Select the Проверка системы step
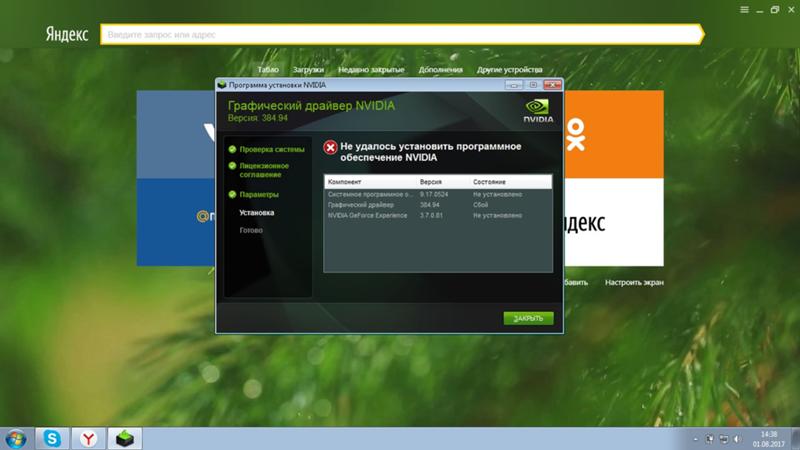This screenshot has width=800, height=450. click(272, 149)
